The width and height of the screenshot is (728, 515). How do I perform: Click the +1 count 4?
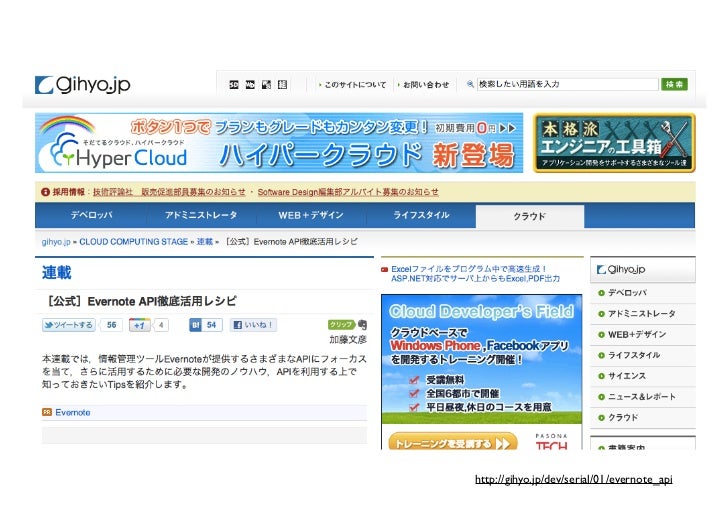click(161, 325)
